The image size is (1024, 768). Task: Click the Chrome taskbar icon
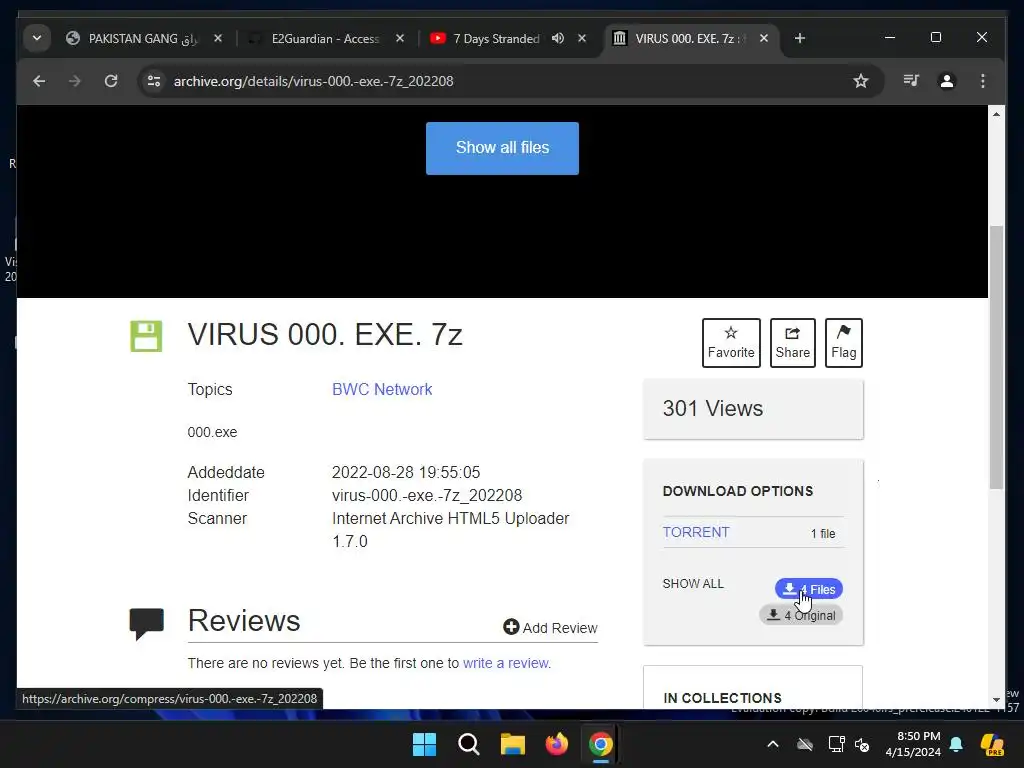point(600,744)
